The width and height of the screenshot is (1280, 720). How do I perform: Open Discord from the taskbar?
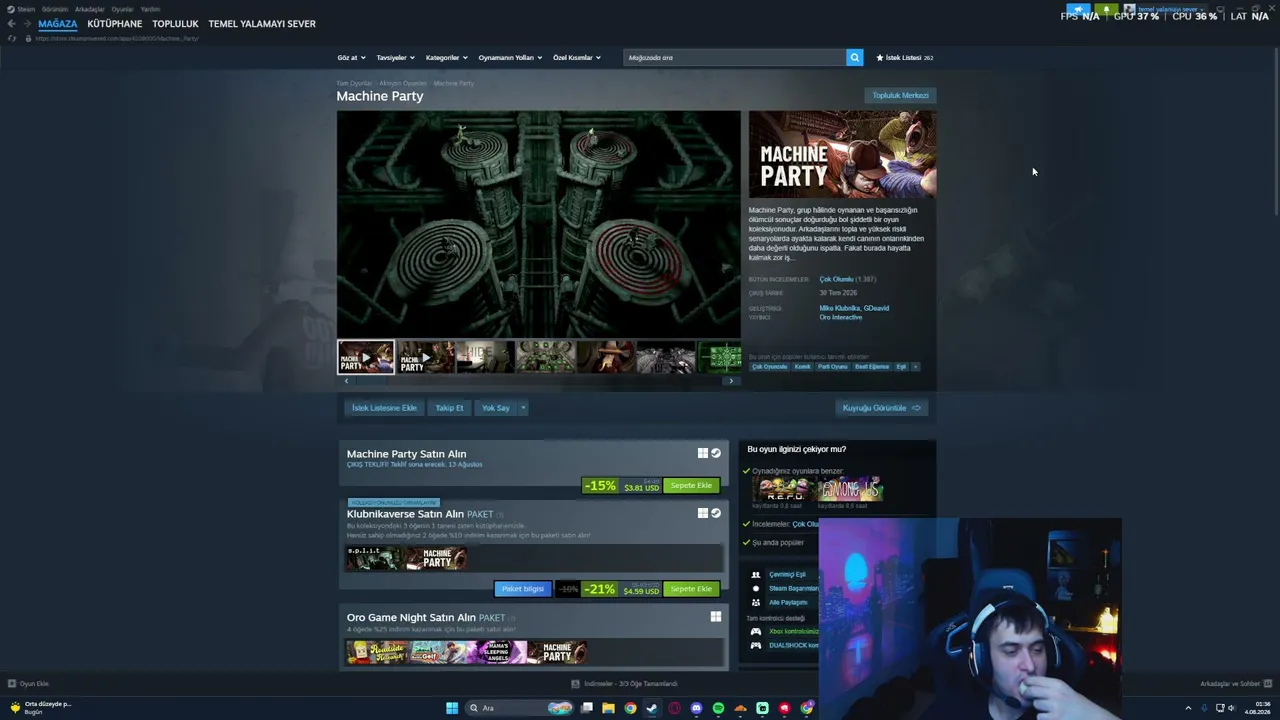[x=696, y=708]
